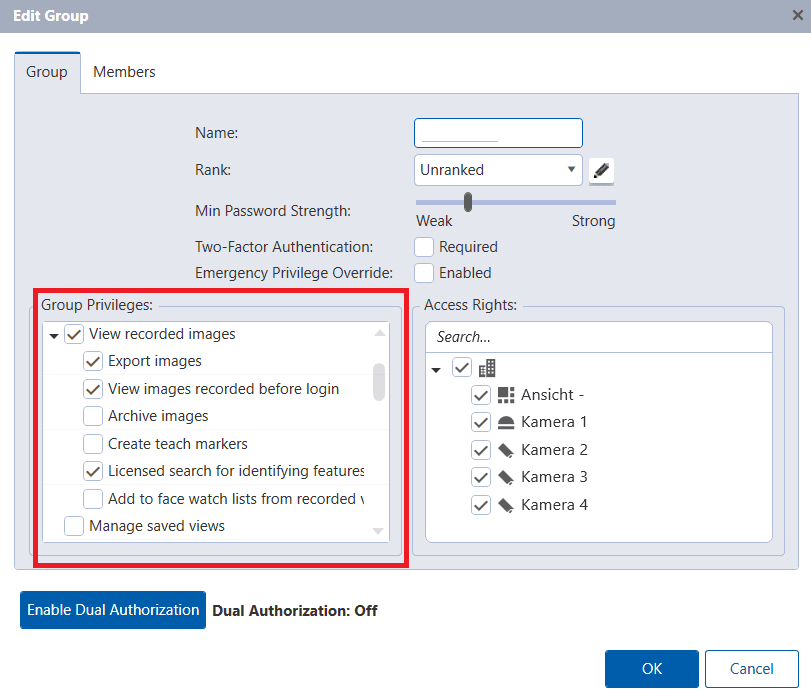The image size is (811, 695).
Task: Close the Edit Group dialog with X
Action: (795, 16)
